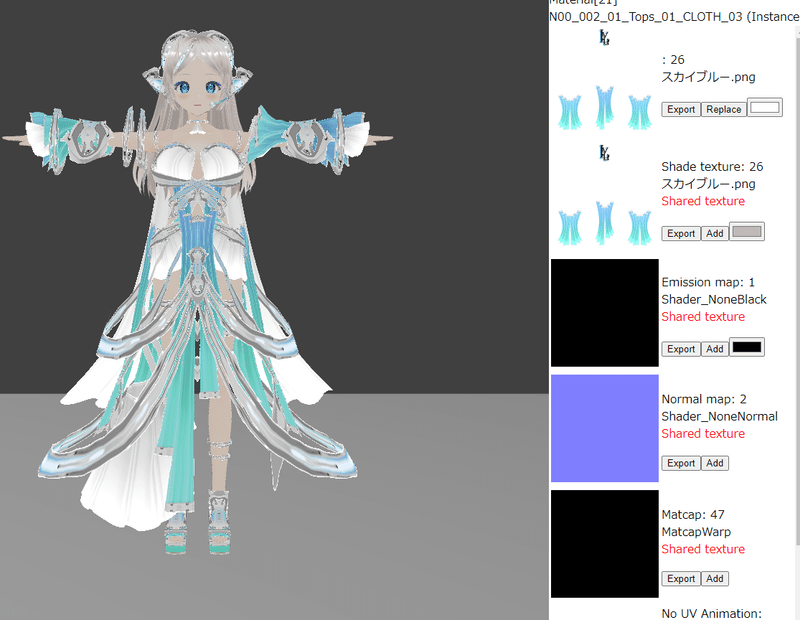Click the No UV Animation label

click(711, 613)
